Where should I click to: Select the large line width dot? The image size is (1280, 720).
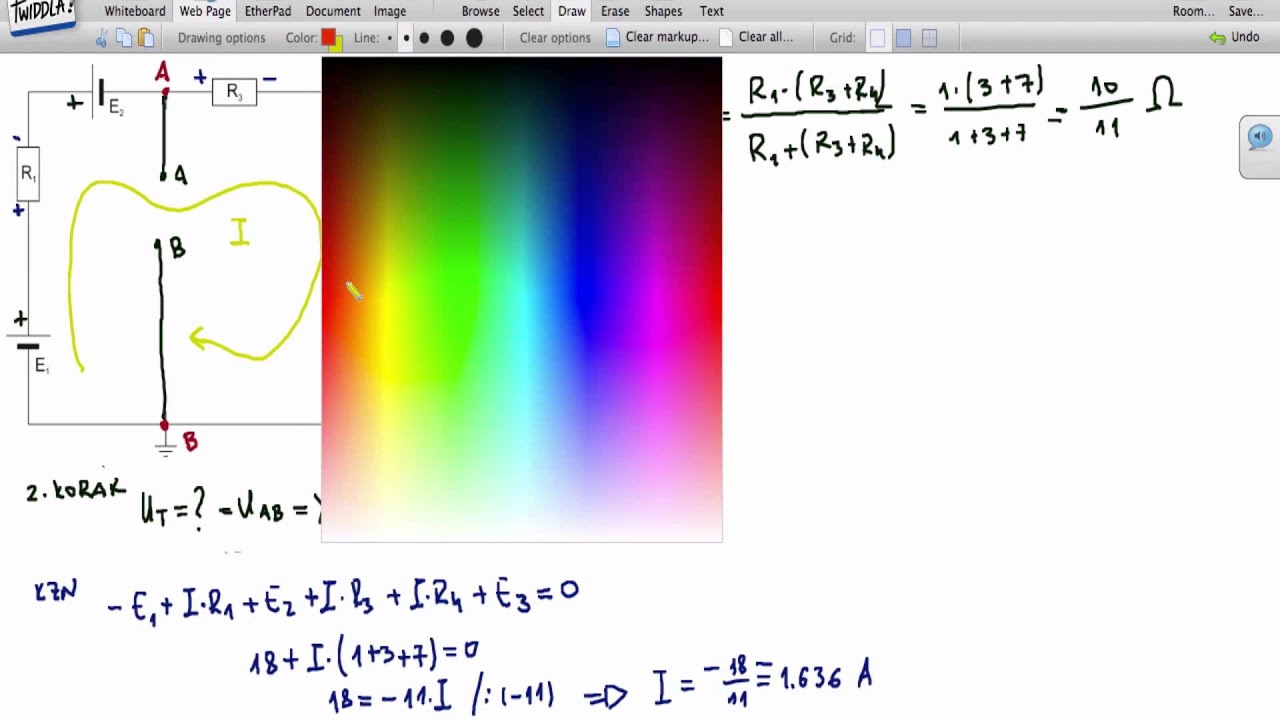447,38
